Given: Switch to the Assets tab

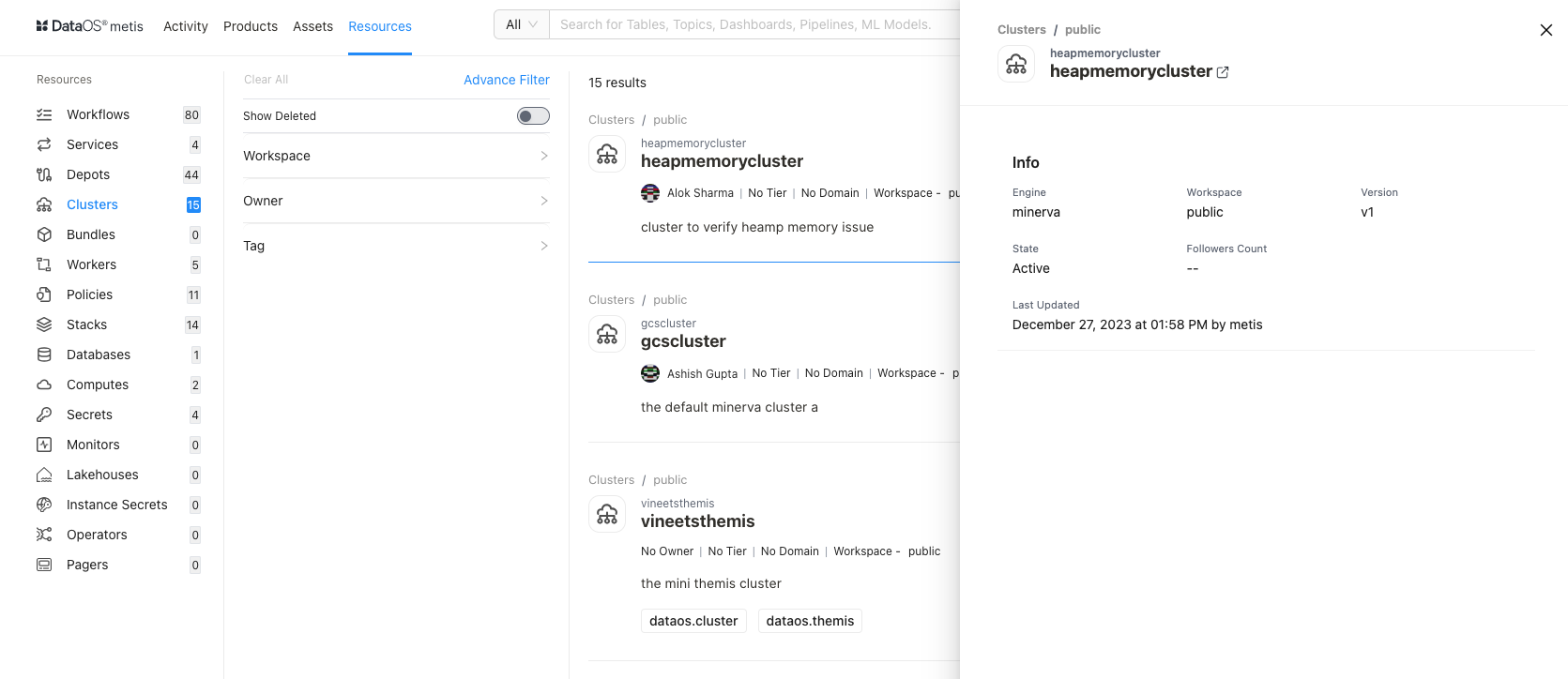Looking at the screenshot, I should click(x=312, y=26).
